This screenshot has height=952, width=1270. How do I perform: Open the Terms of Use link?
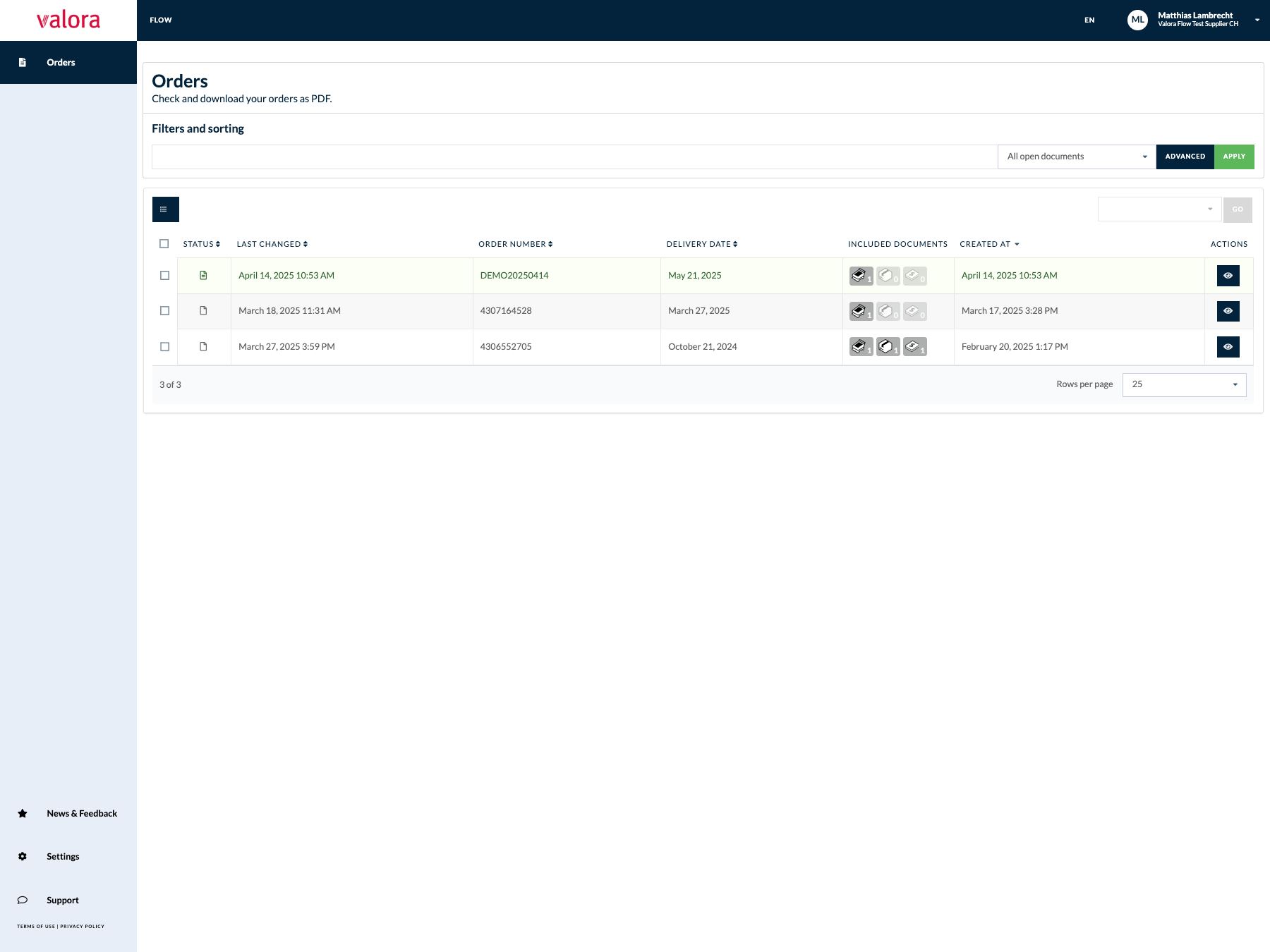(36, 927)
